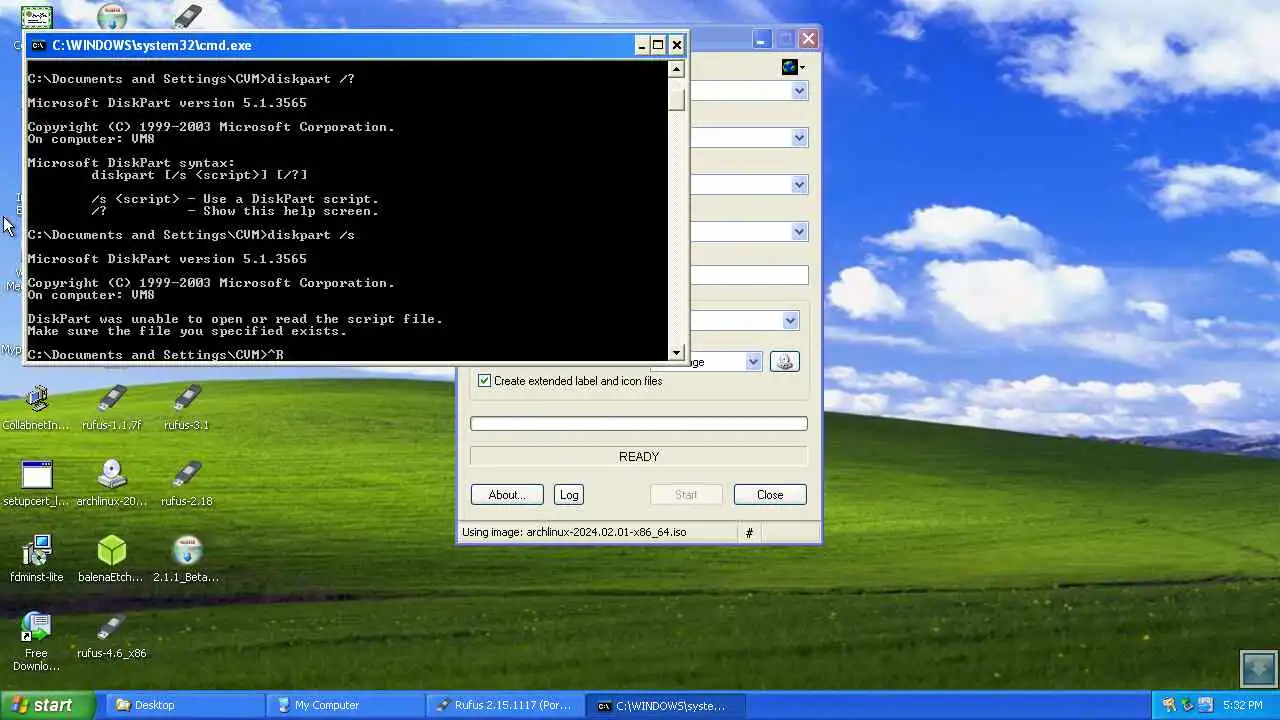The width and height of the screenshot is (1280, 720).
Task: Click the READY status text in Rufus
Action: pyautogui.click(x=639, y=456)
